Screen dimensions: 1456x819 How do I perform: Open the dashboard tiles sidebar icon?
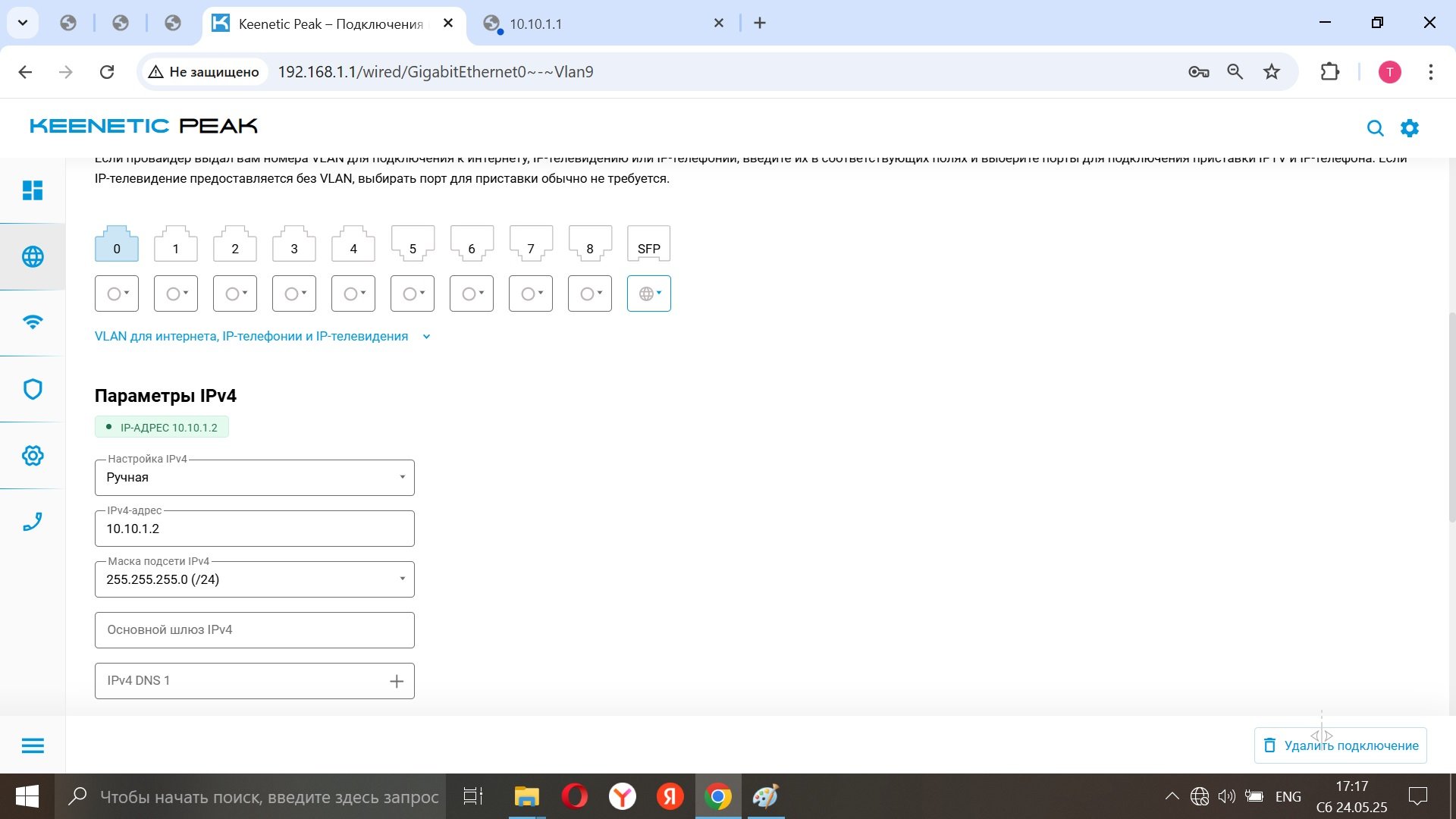[33, 190]
